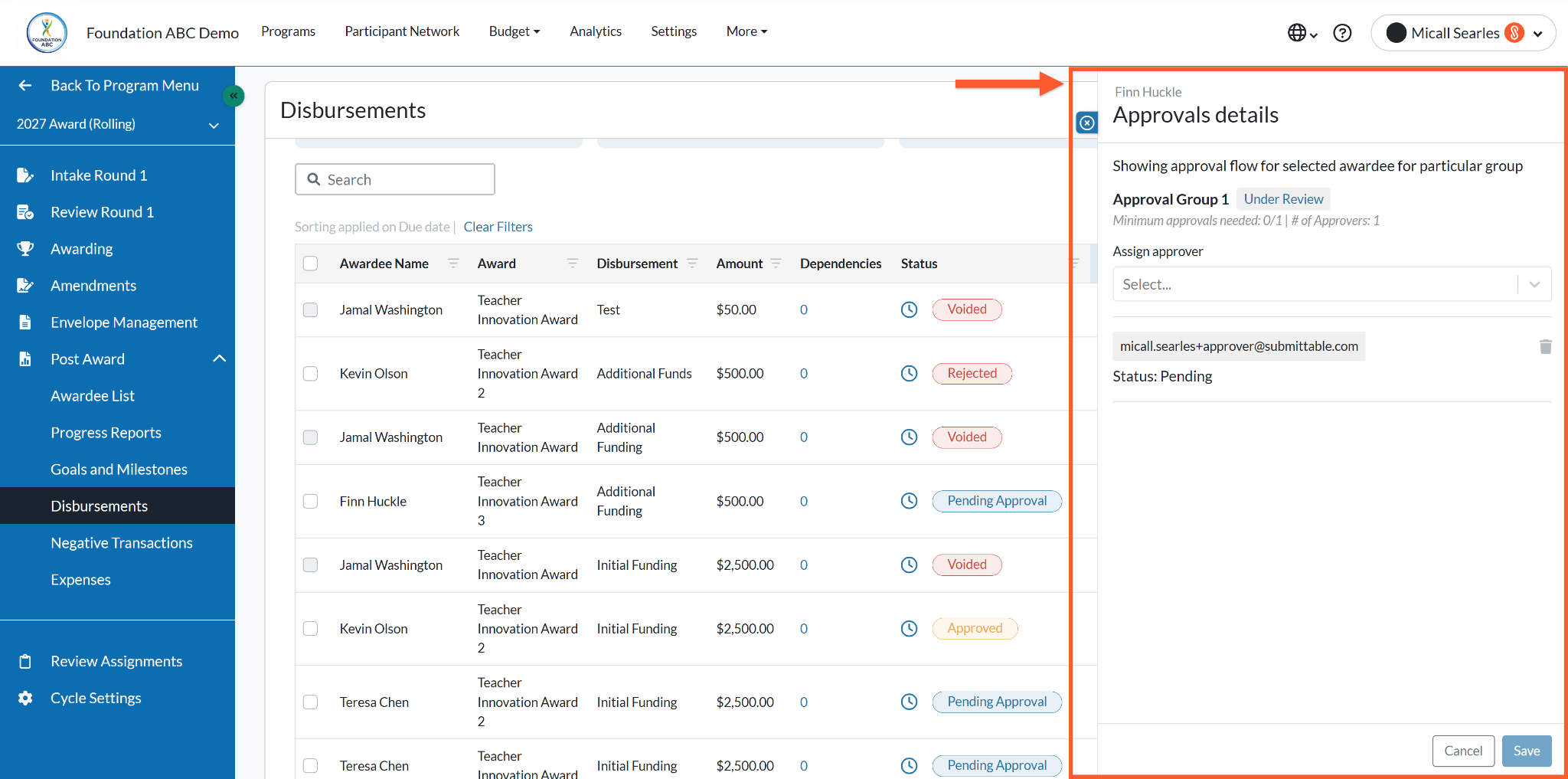Select the Finn Huckle row checkbox
1568x779 pixels.
coord(310,501)
